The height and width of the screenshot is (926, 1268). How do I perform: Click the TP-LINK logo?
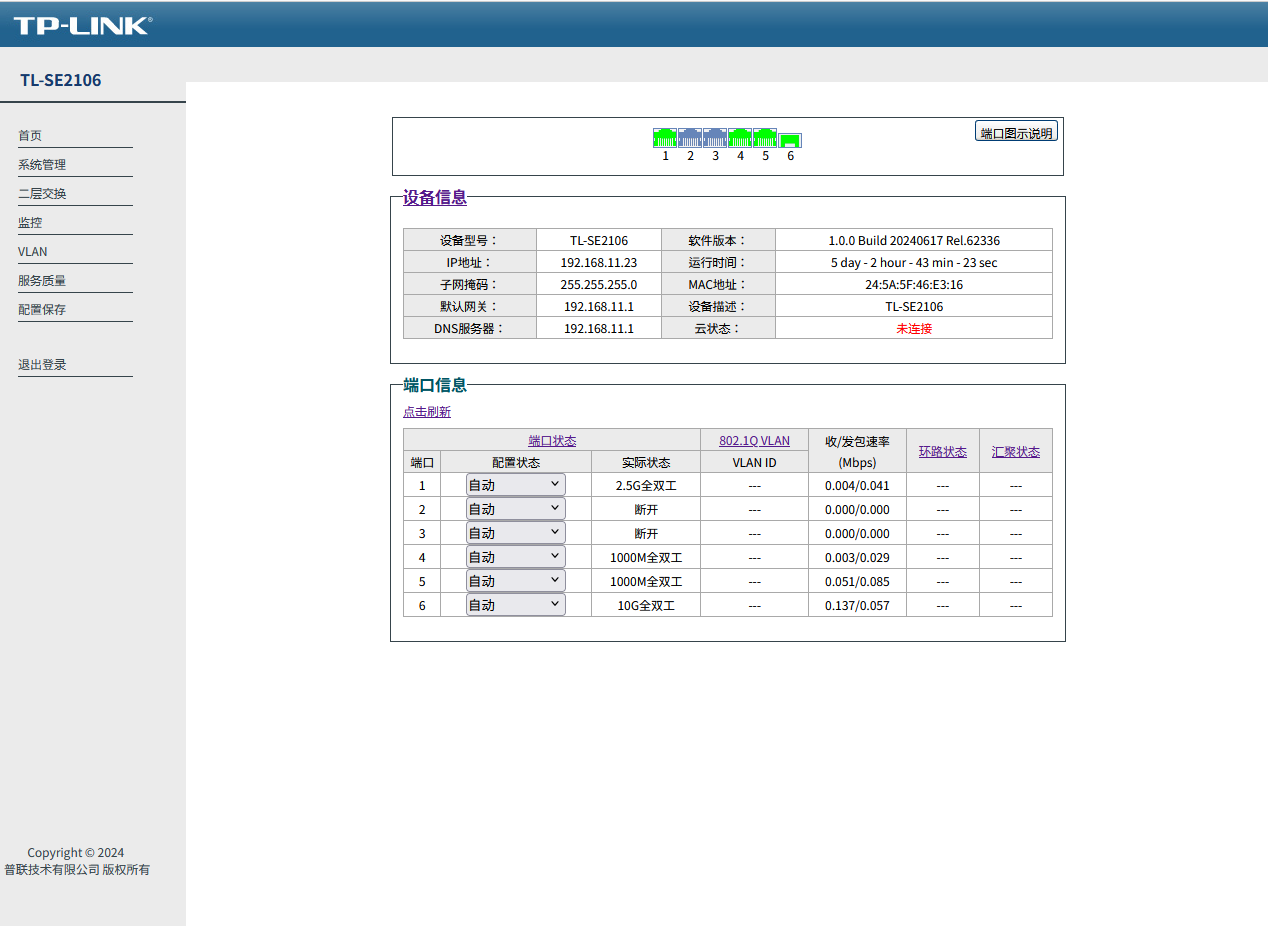coord(82,25)
